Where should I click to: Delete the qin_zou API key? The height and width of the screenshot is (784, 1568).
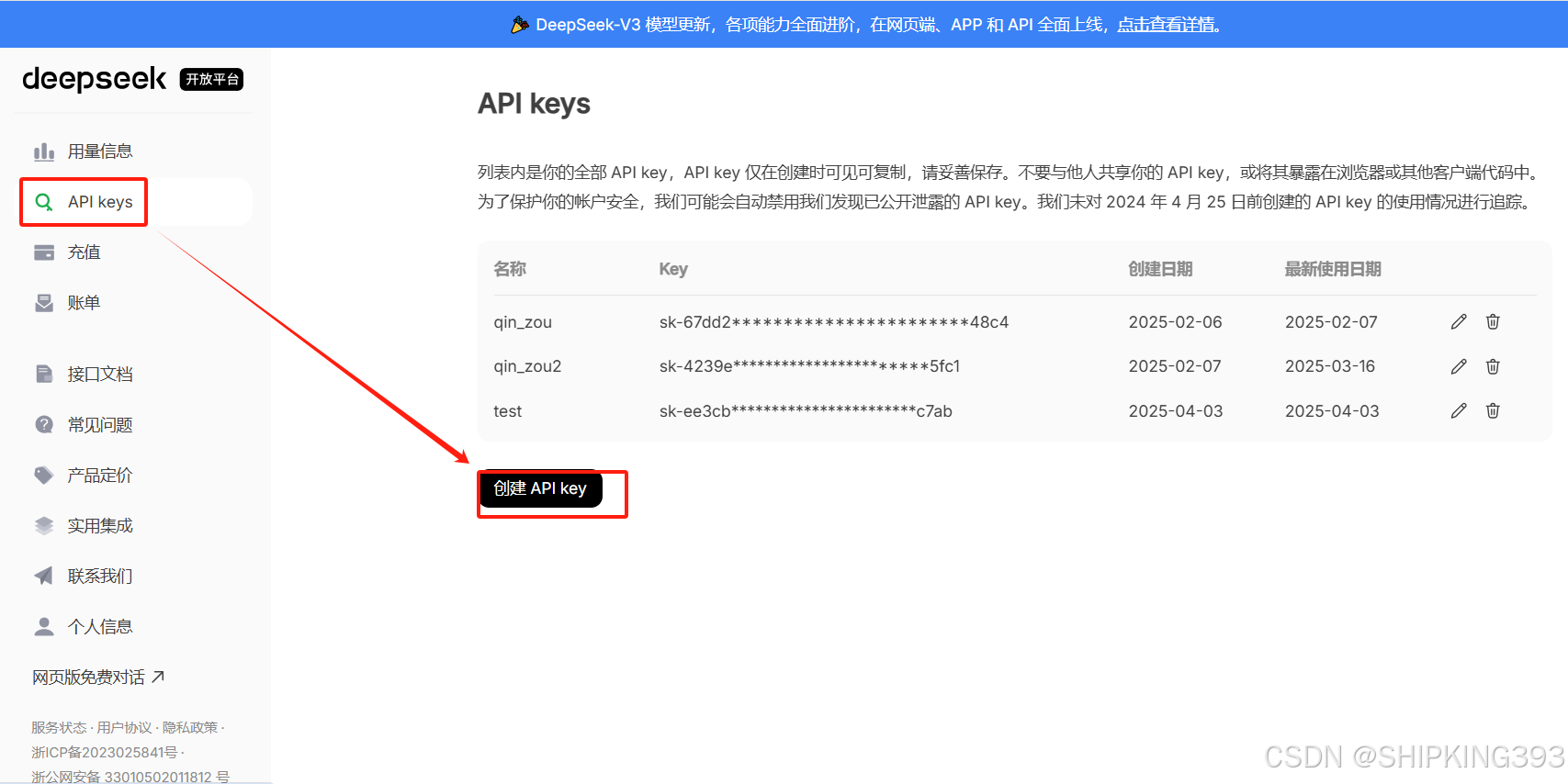point(1493,321)
